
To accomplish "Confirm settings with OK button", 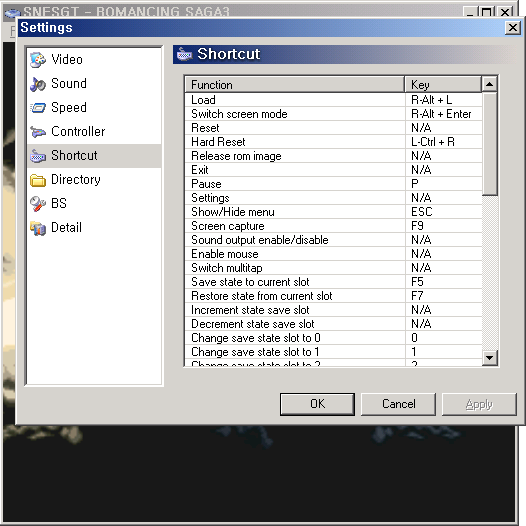I will 317,404.
